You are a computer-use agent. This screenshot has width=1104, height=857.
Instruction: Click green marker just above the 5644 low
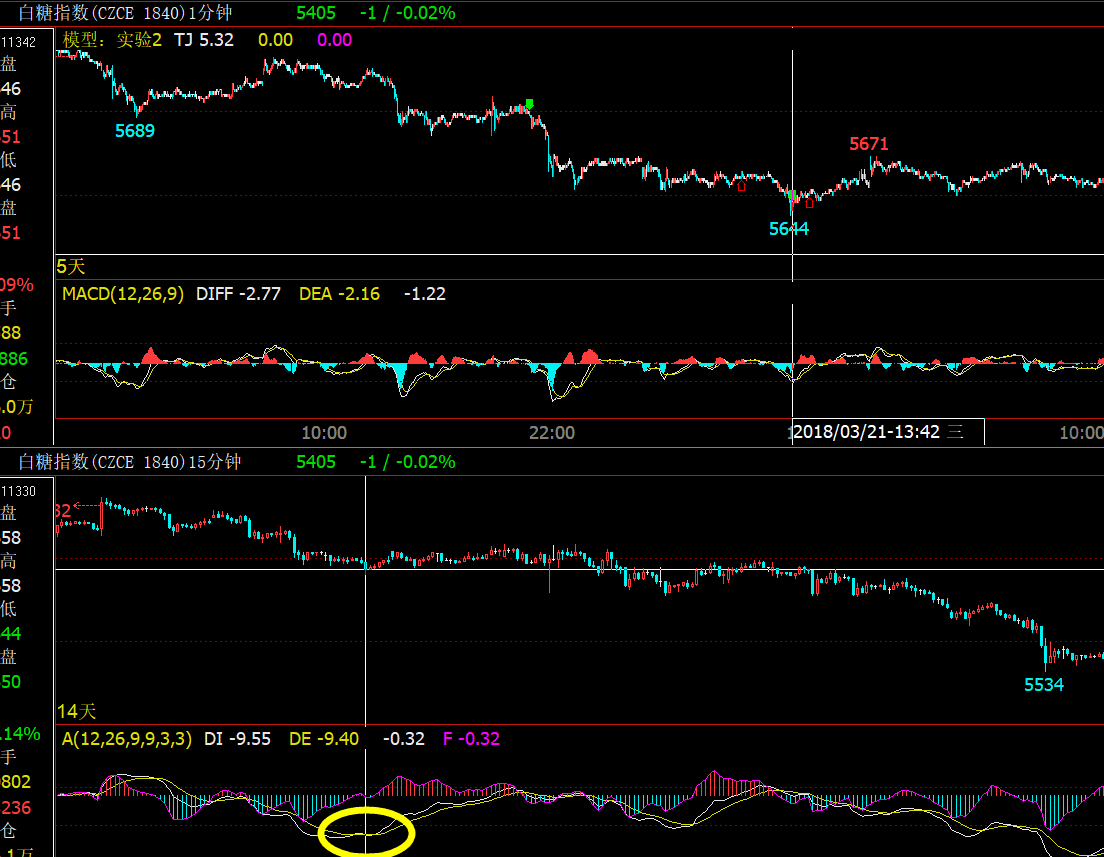pos(790,196)
